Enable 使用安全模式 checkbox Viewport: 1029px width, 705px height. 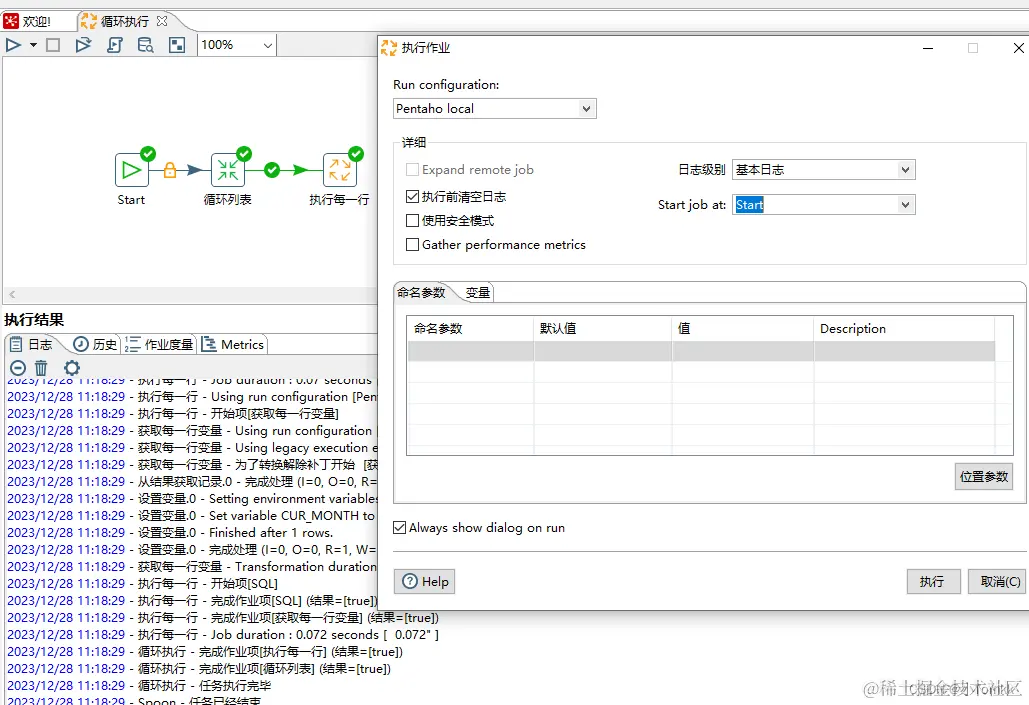pos(413,221)
